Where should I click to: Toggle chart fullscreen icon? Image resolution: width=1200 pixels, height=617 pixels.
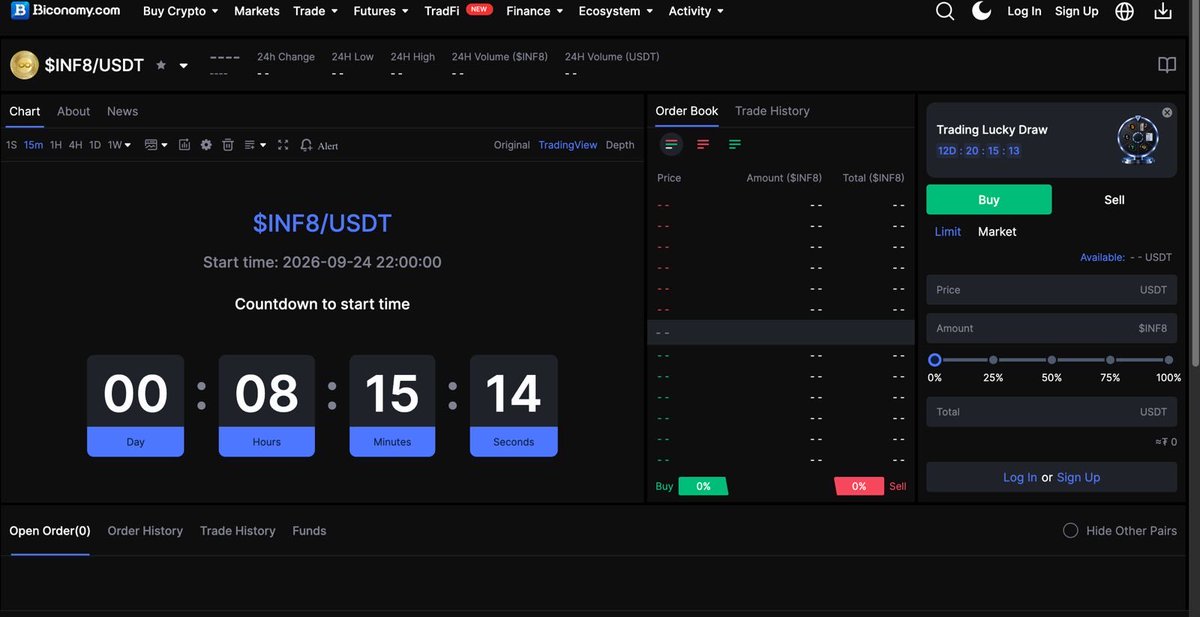[x=283, y=145]
